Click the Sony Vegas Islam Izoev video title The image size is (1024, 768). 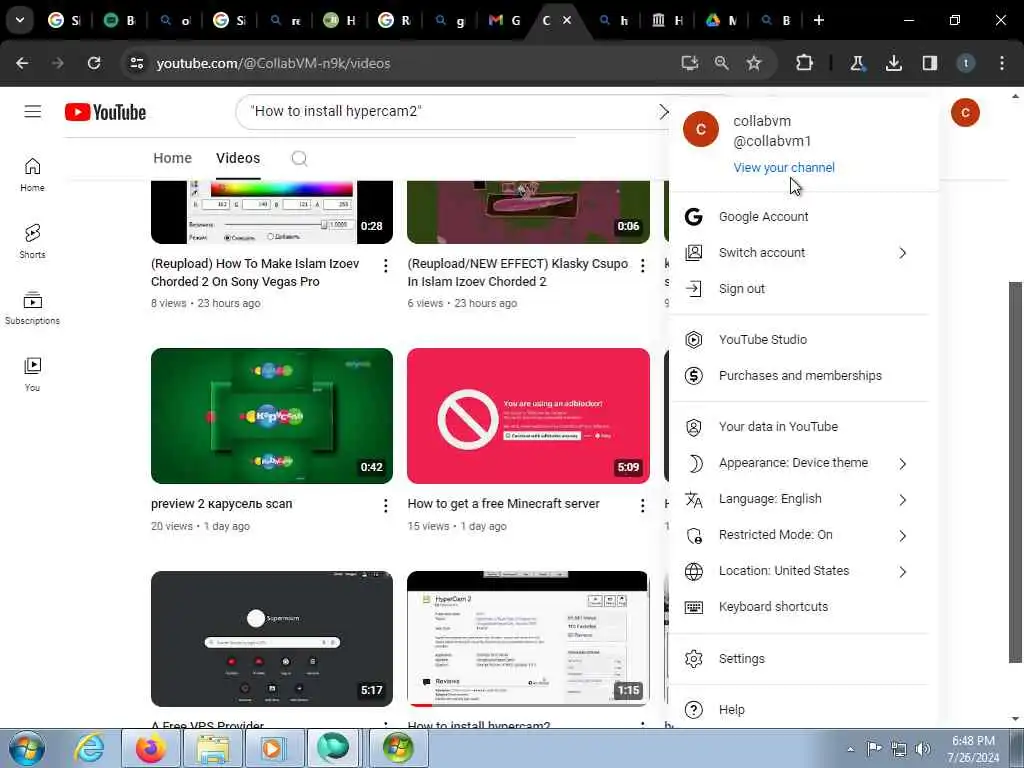255,273
